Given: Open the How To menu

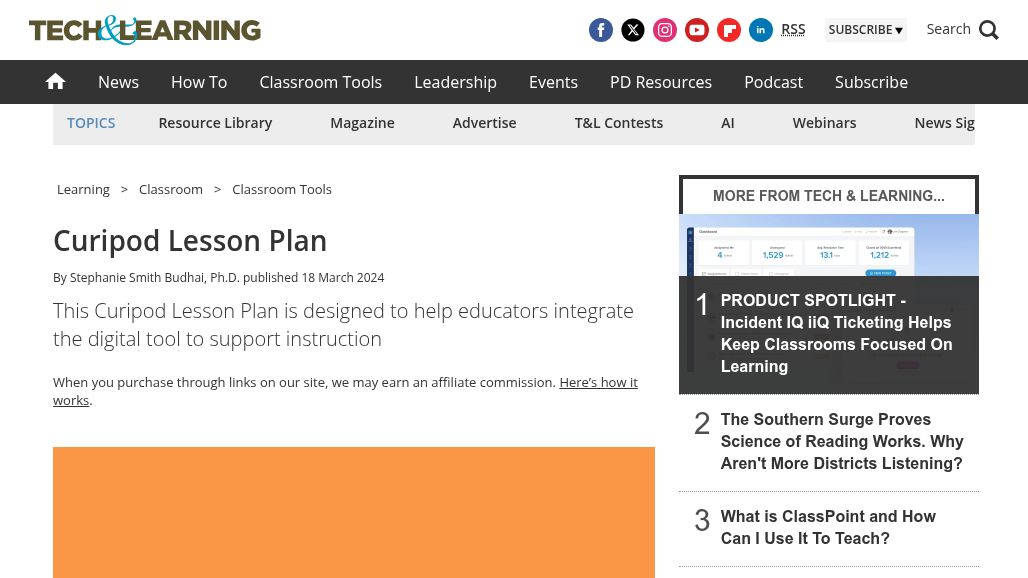Looking at the screenshot, I should (x=199, y=82).
